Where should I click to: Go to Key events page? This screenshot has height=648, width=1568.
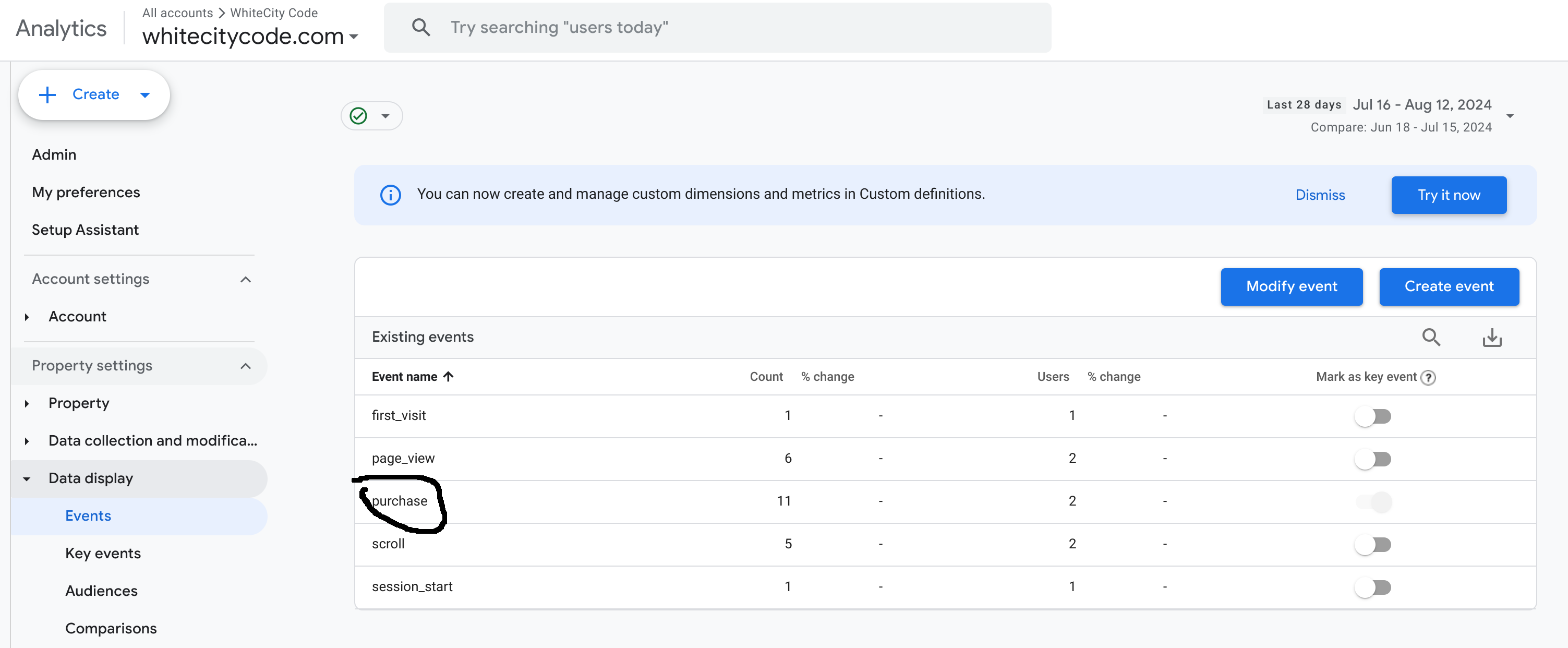(x=103, y=553)
